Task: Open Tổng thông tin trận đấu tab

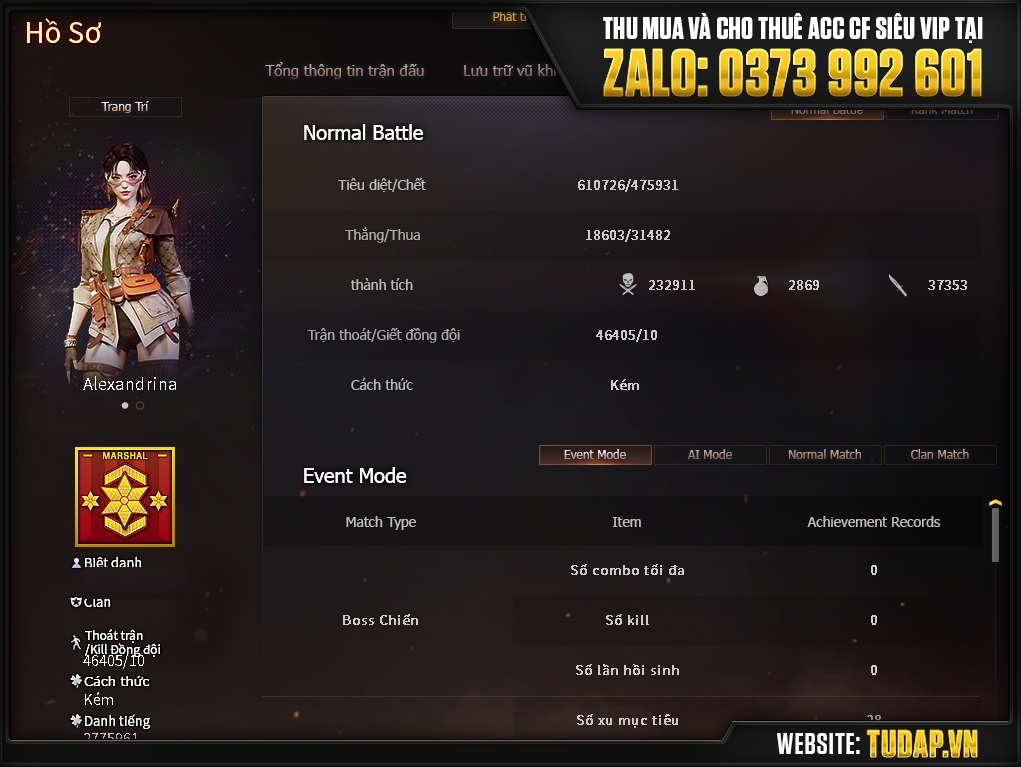Action: click(x=344, y=70)
